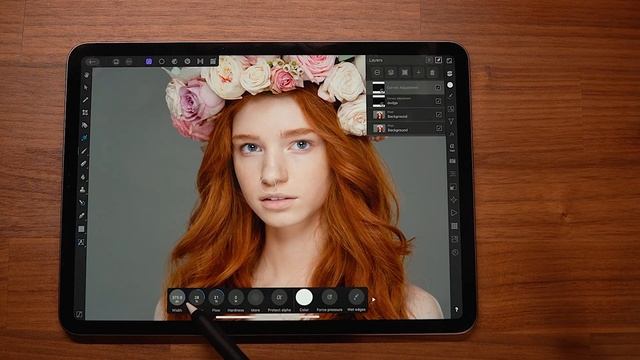Click the edit icon in Layers panel header
The width and height of the screenshot is (640, 360).
pyautogui.click(x=438, y=60)
